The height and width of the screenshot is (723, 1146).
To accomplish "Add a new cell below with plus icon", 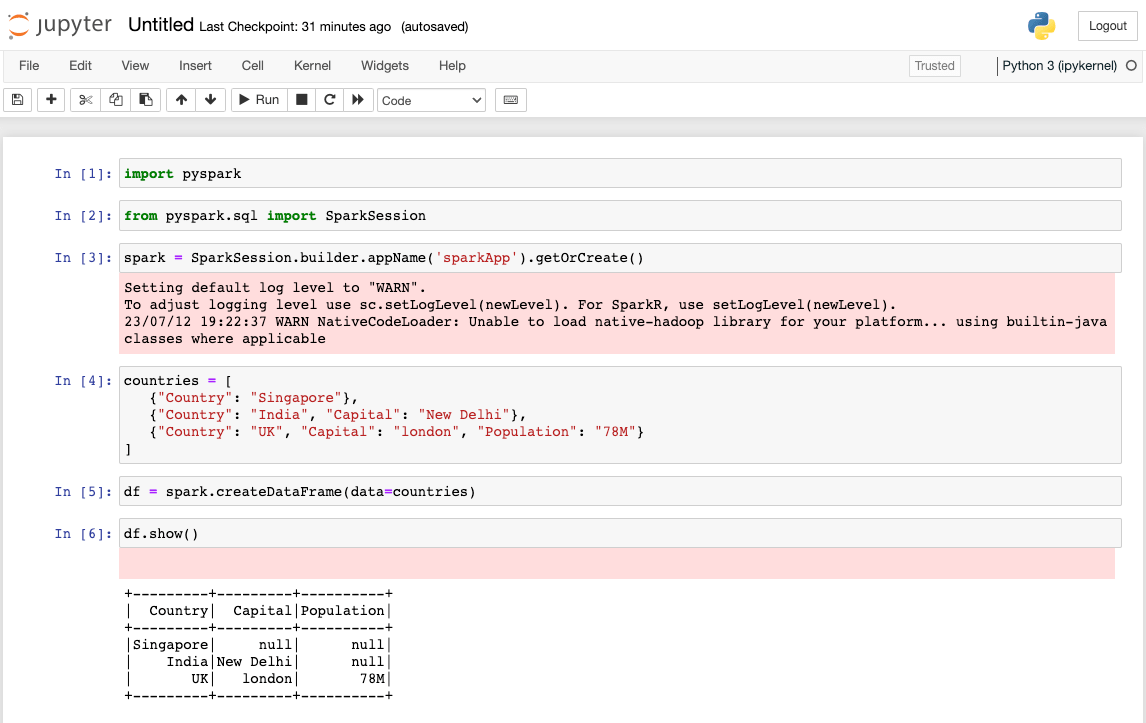I will pos(50,99).
